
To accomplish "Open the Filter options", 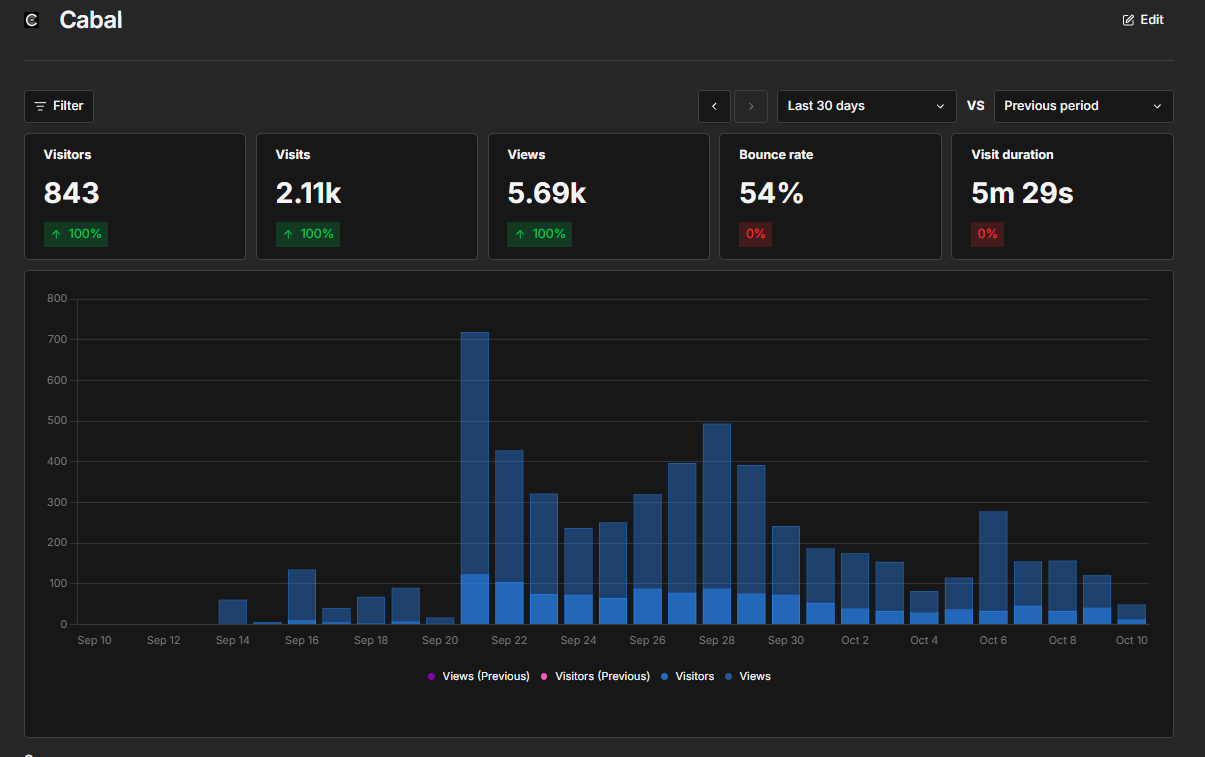I will pos(59,106).
